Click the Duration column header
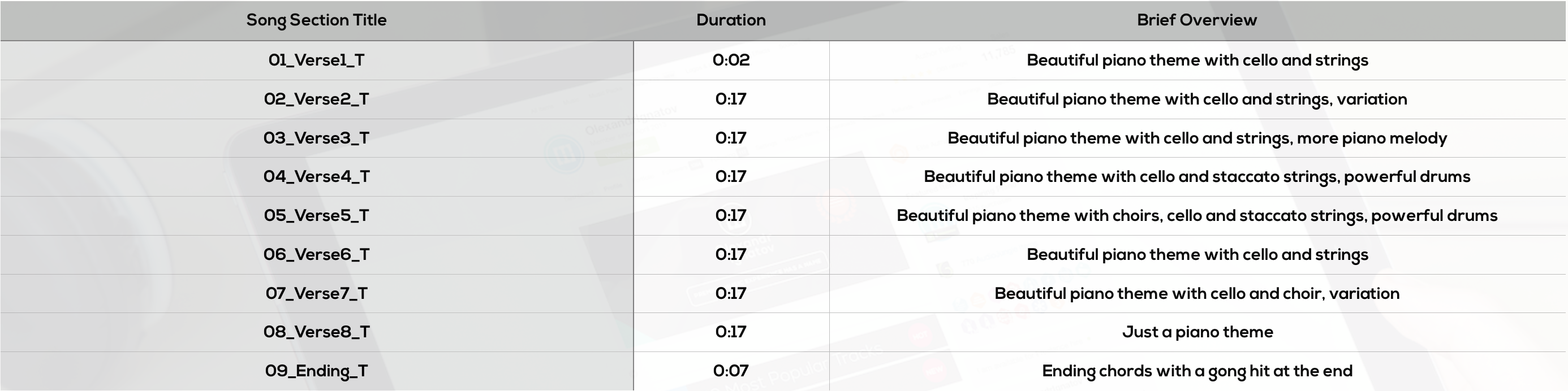 point(731,20)
